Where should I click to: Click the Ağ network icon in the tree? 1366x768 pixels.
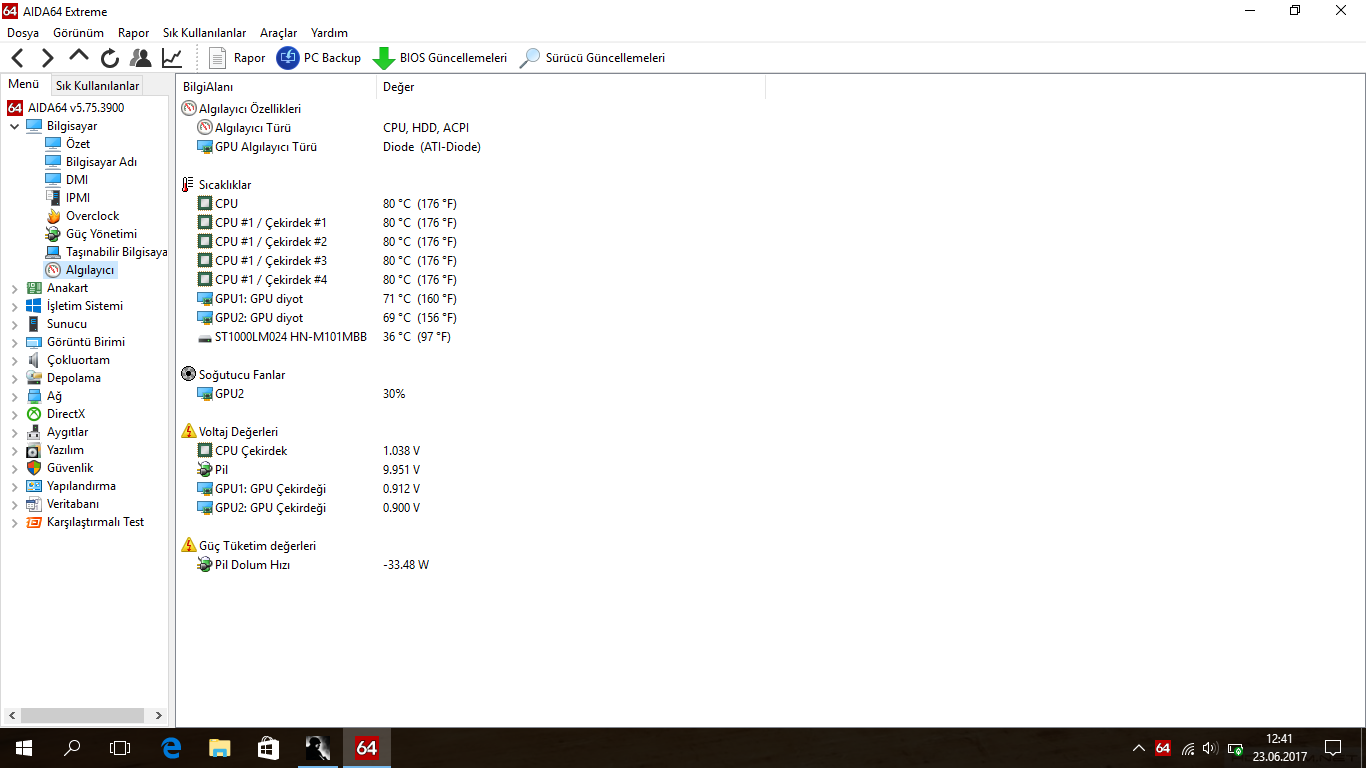34,397
